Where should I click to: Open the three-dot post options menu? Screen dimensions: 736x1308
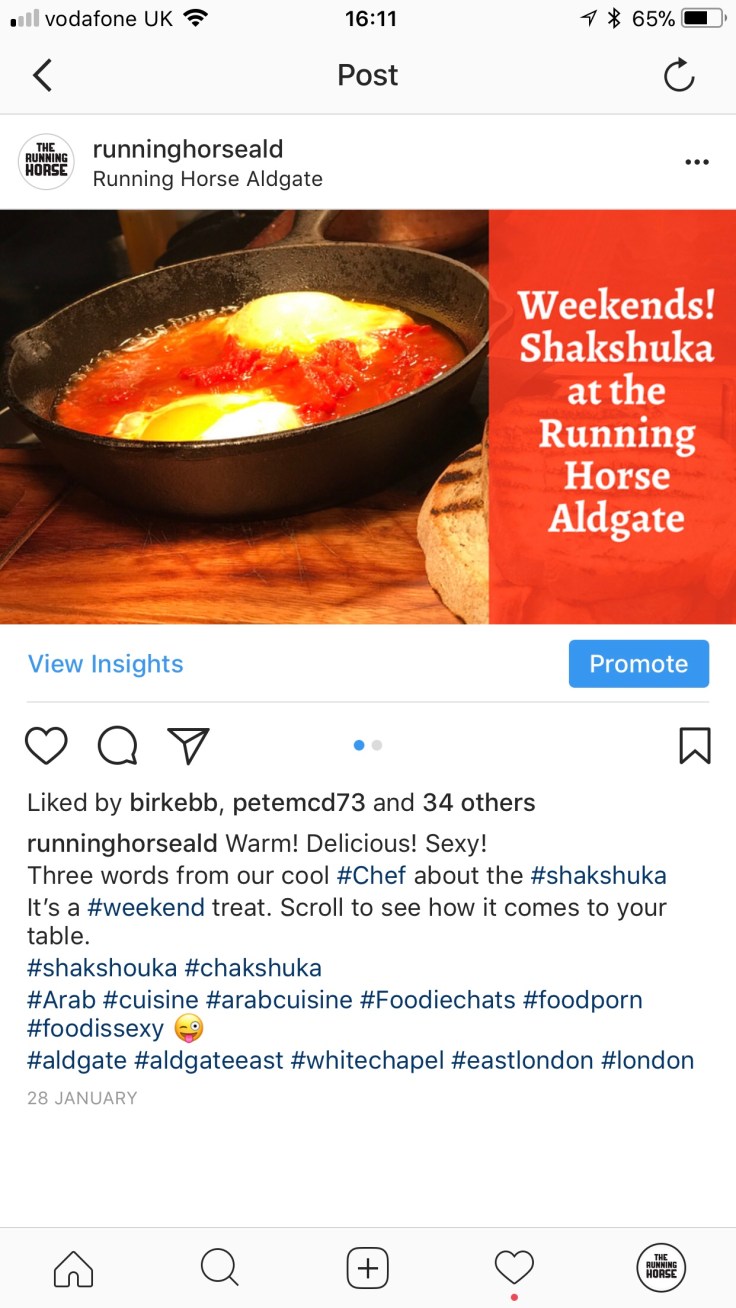(696, 163)
